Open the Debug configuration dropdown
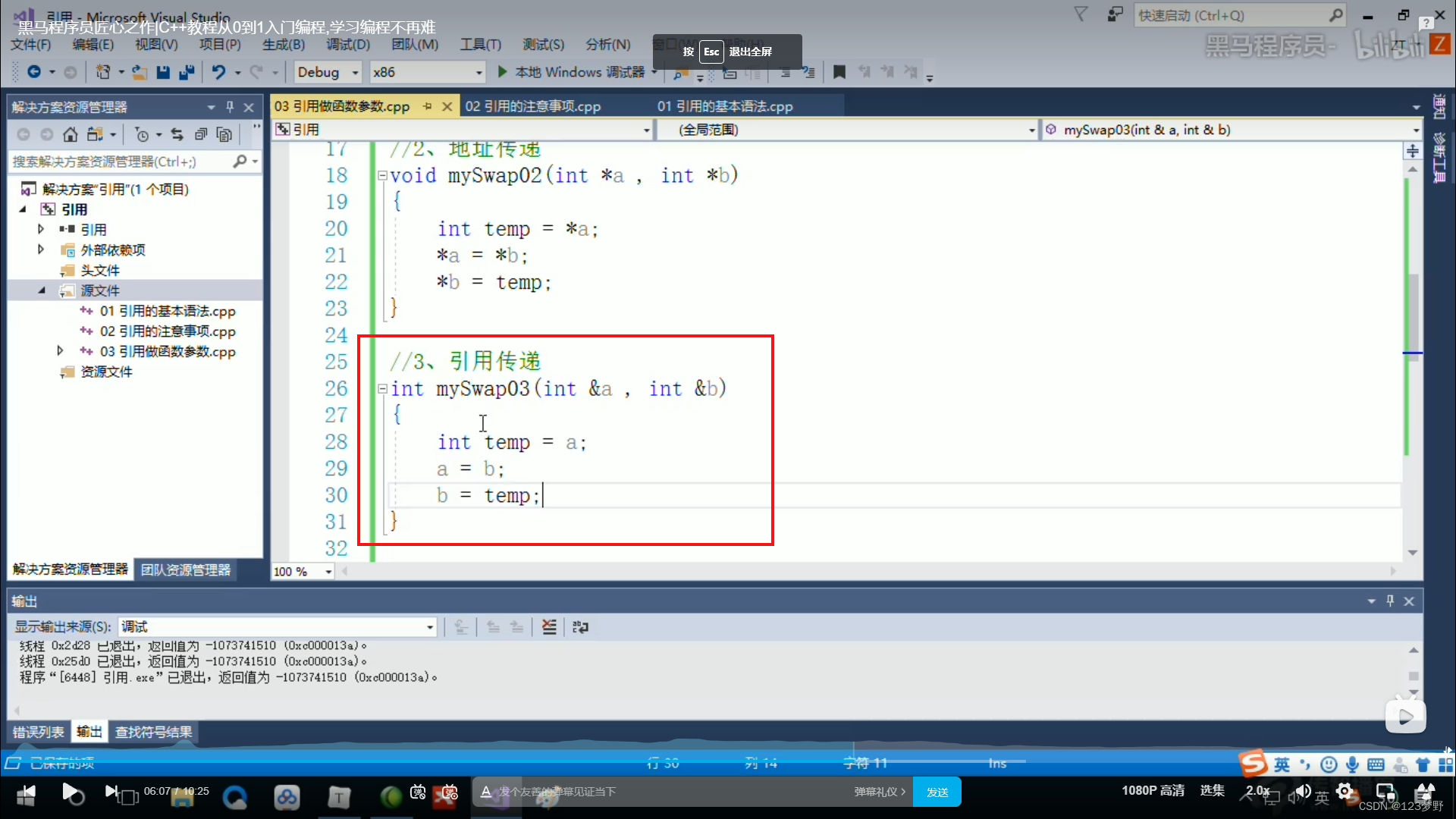The height and width of the screenshot is (819, 1456). tap(328, 72)
